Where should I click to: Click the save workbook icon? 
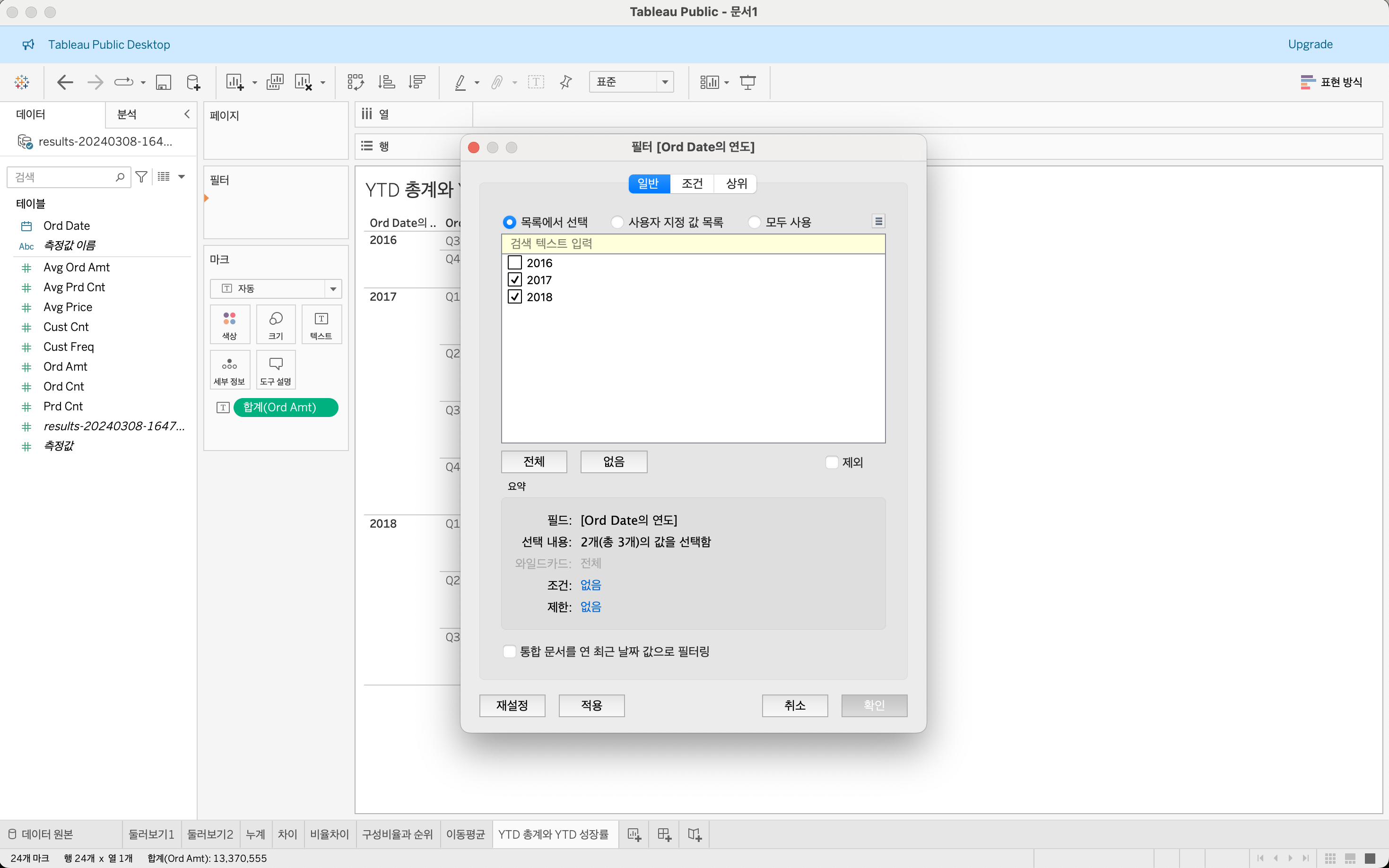click(x=164, y=82)
